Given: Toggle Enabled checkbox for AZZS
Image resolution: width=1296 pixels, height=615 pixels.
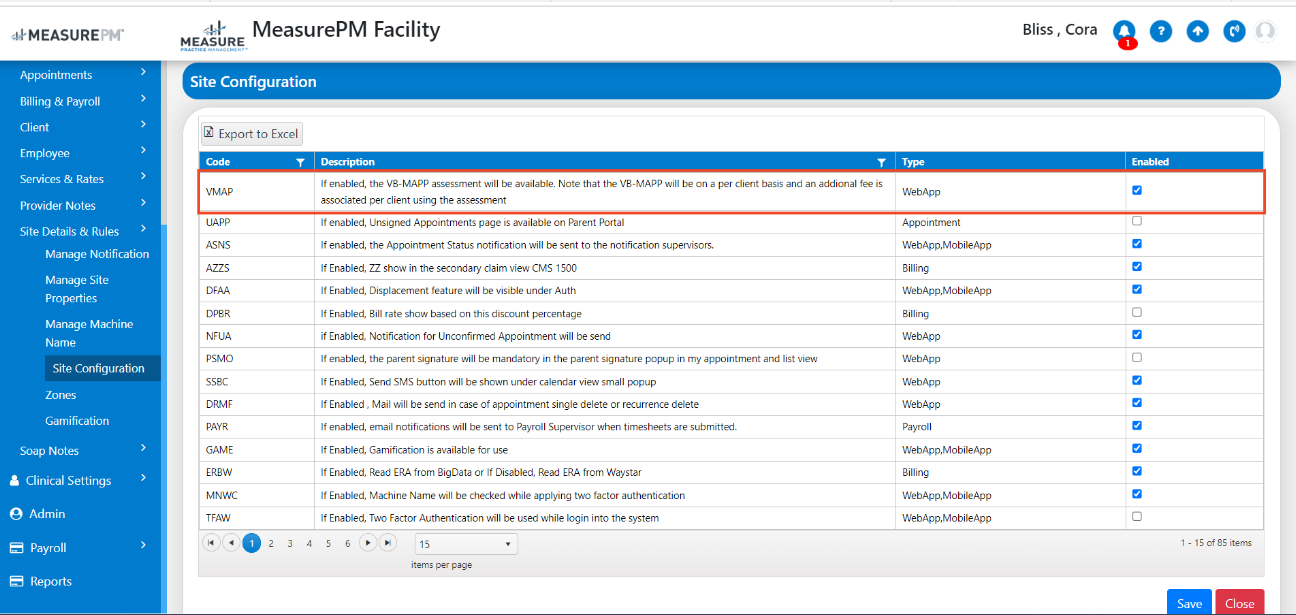Looking at the screenshot, I should [x=1137, y=267].
